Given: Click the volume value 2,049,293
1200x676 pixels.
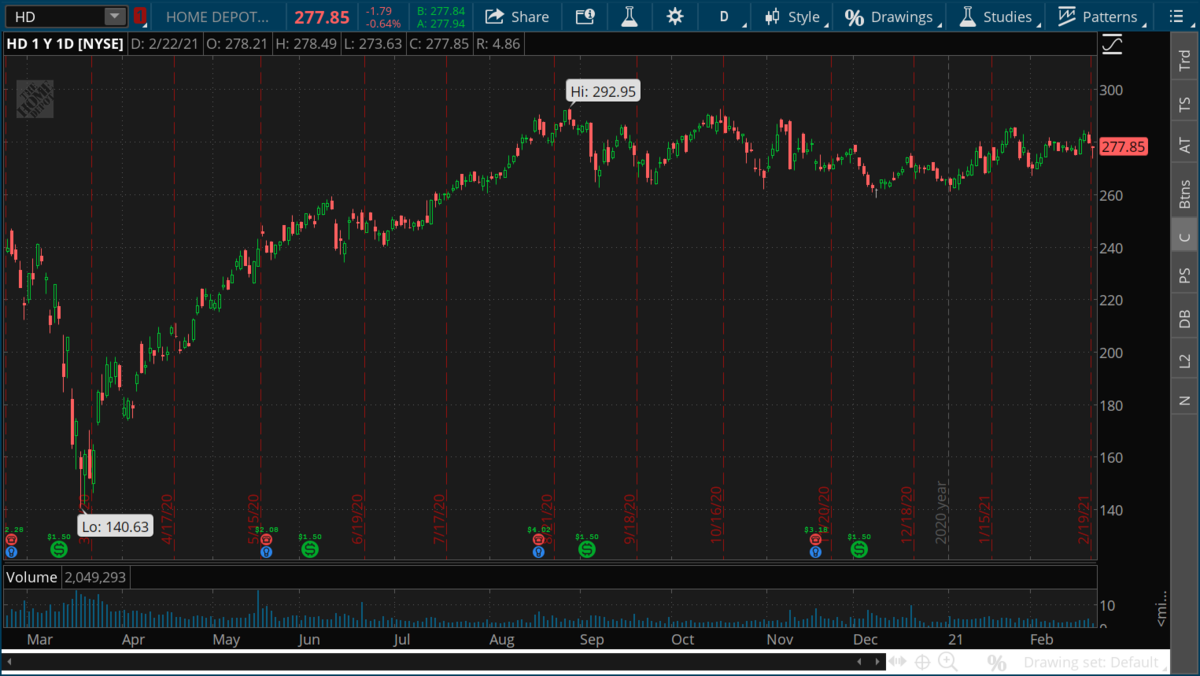Looking at the screenshot, I should (x=95, y=577).
